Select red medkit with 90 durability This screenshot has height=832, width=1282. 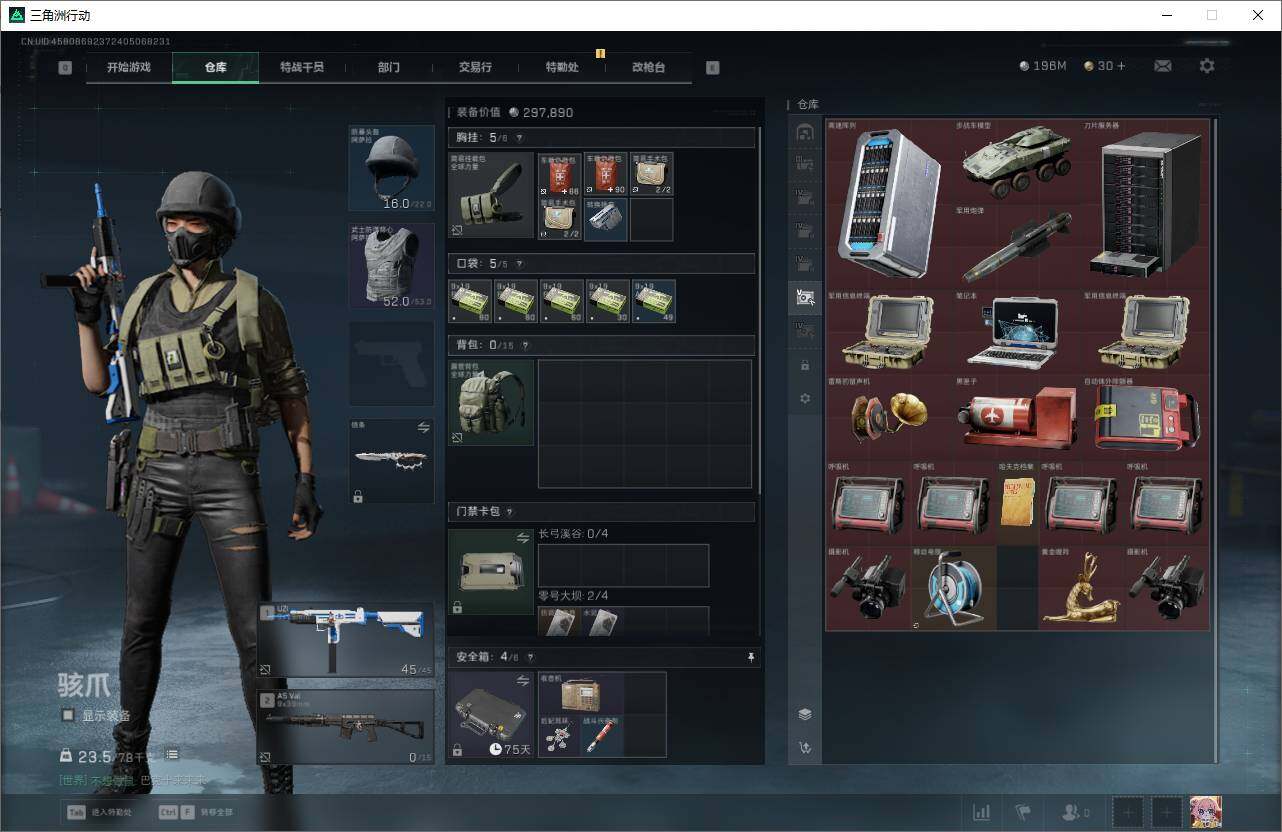pyautogui.click(x=605, y=174)
